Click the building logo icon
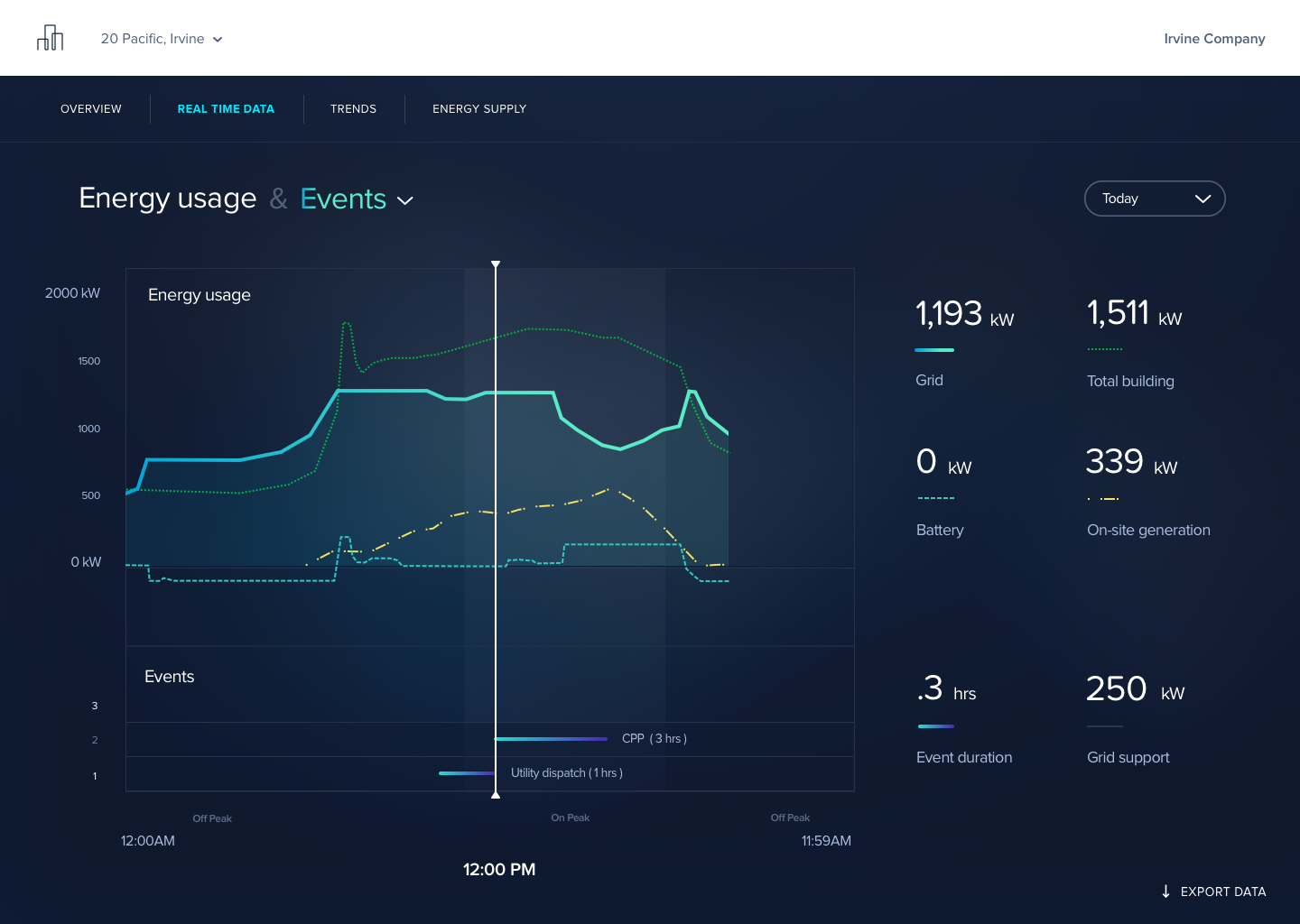The width and height of the screenshot is (1300, 924). 51,38
